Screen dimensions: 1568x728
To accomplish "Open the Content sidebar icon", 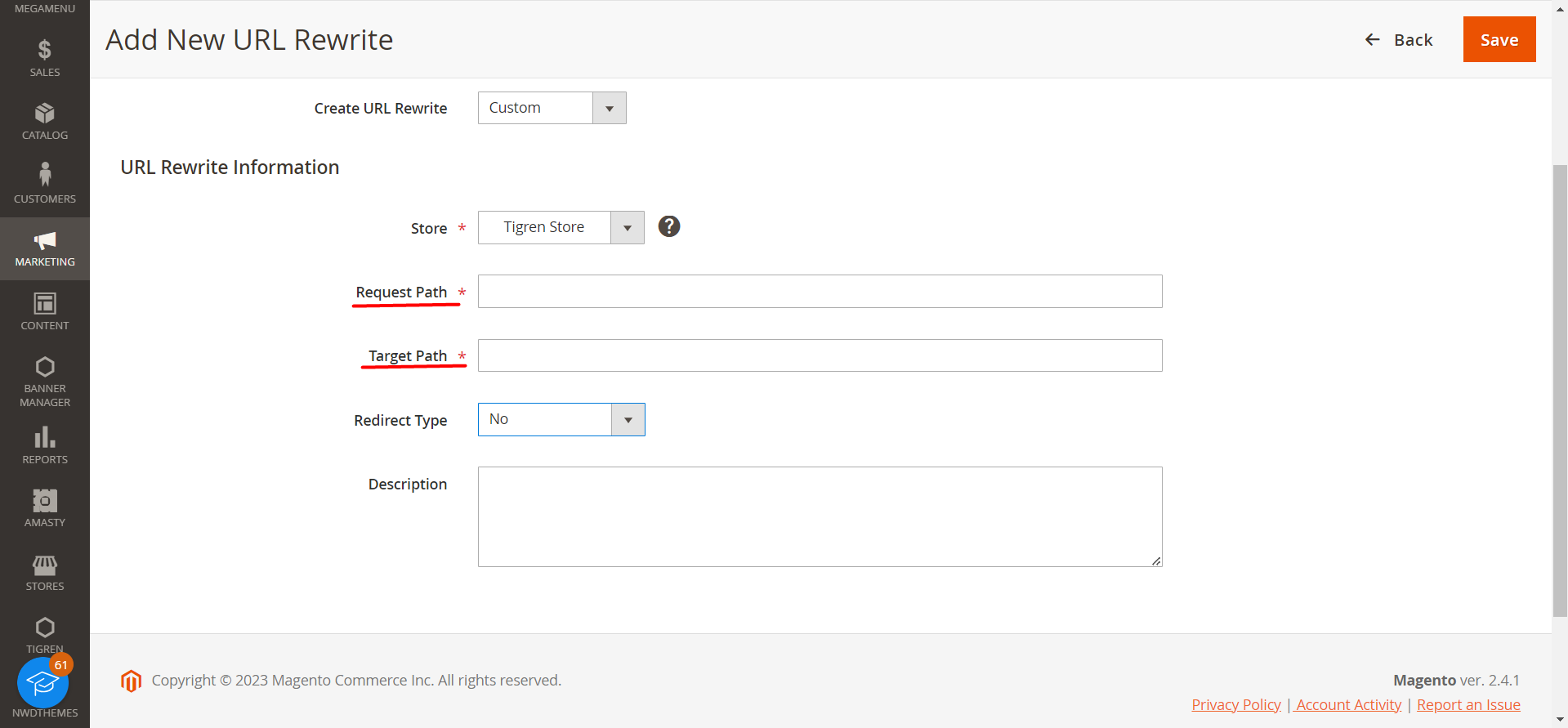I will 45,304.
